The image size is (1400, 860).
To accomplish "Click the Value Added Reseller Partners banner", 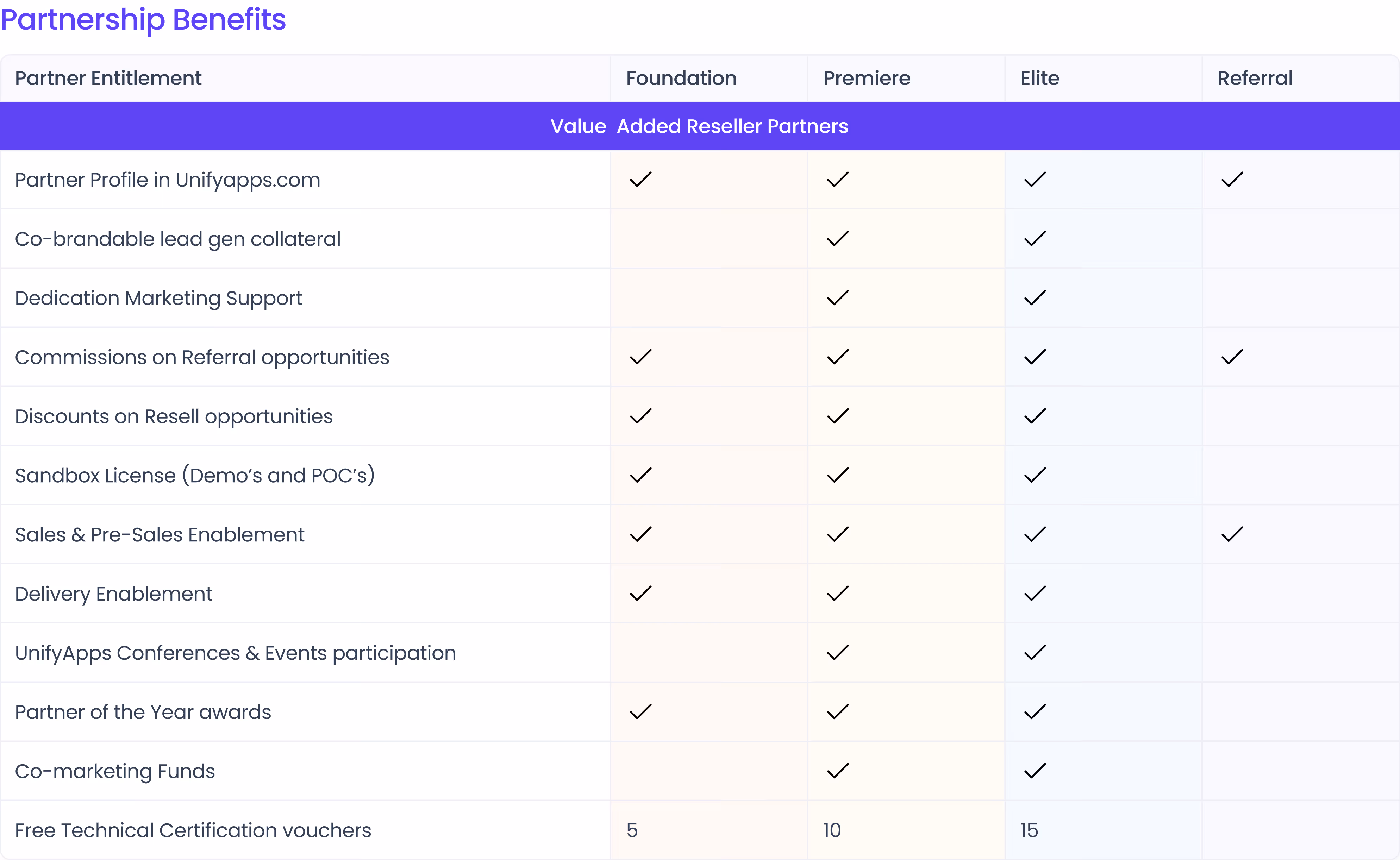I will 699,126.
